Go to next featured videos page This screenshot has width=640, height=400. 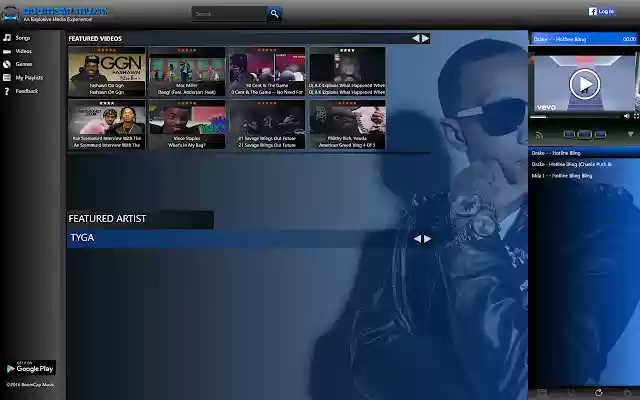[x=425, y=38]
